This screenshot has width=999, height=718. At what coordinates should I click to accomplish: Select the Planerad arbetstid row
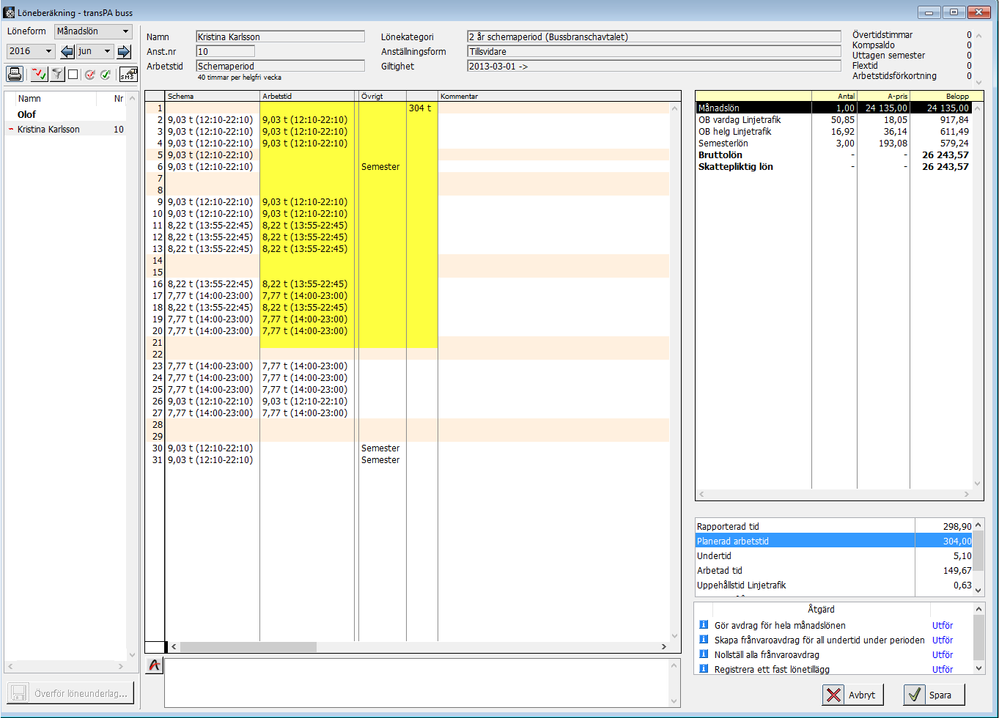pyautogui.click(x=834, y=541)
